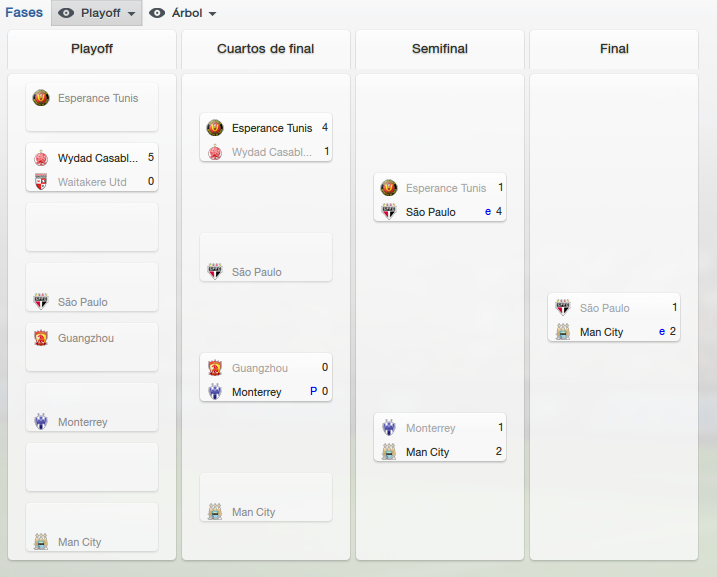Click Guangzhou crest in Cuartos de final
The image size is (717, 577).
pyautogui.click(x=215, y=368)
